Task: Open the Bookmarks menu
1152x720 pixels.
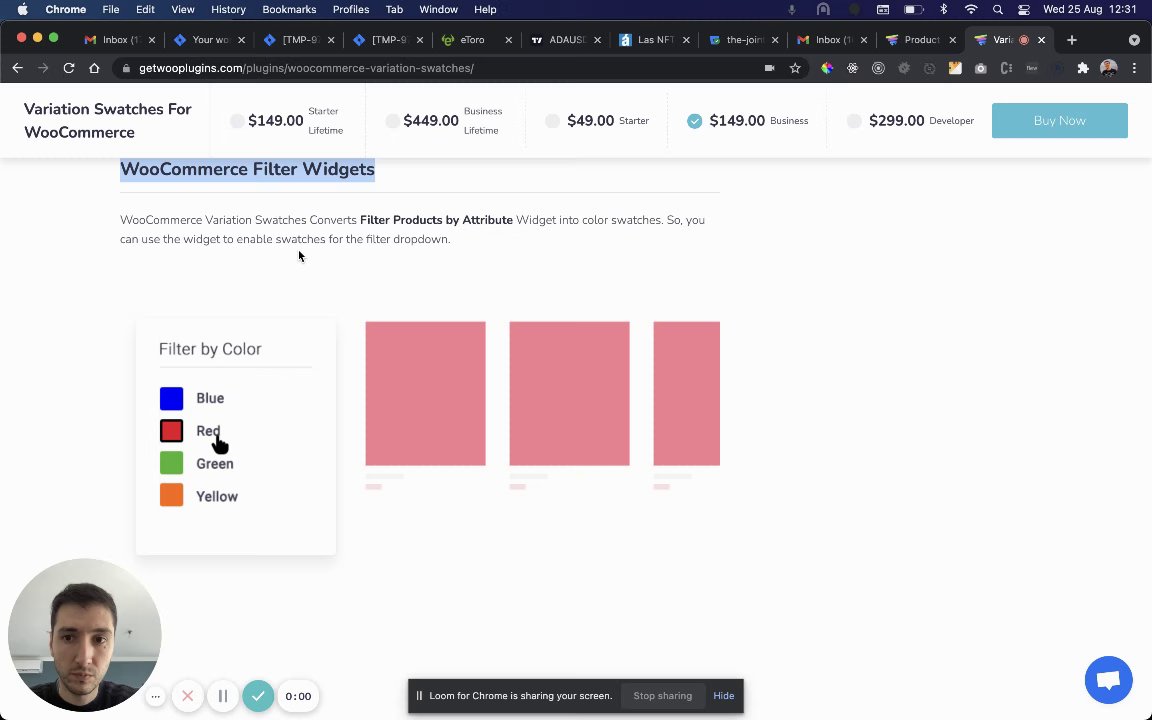Action: coord(289,10)
